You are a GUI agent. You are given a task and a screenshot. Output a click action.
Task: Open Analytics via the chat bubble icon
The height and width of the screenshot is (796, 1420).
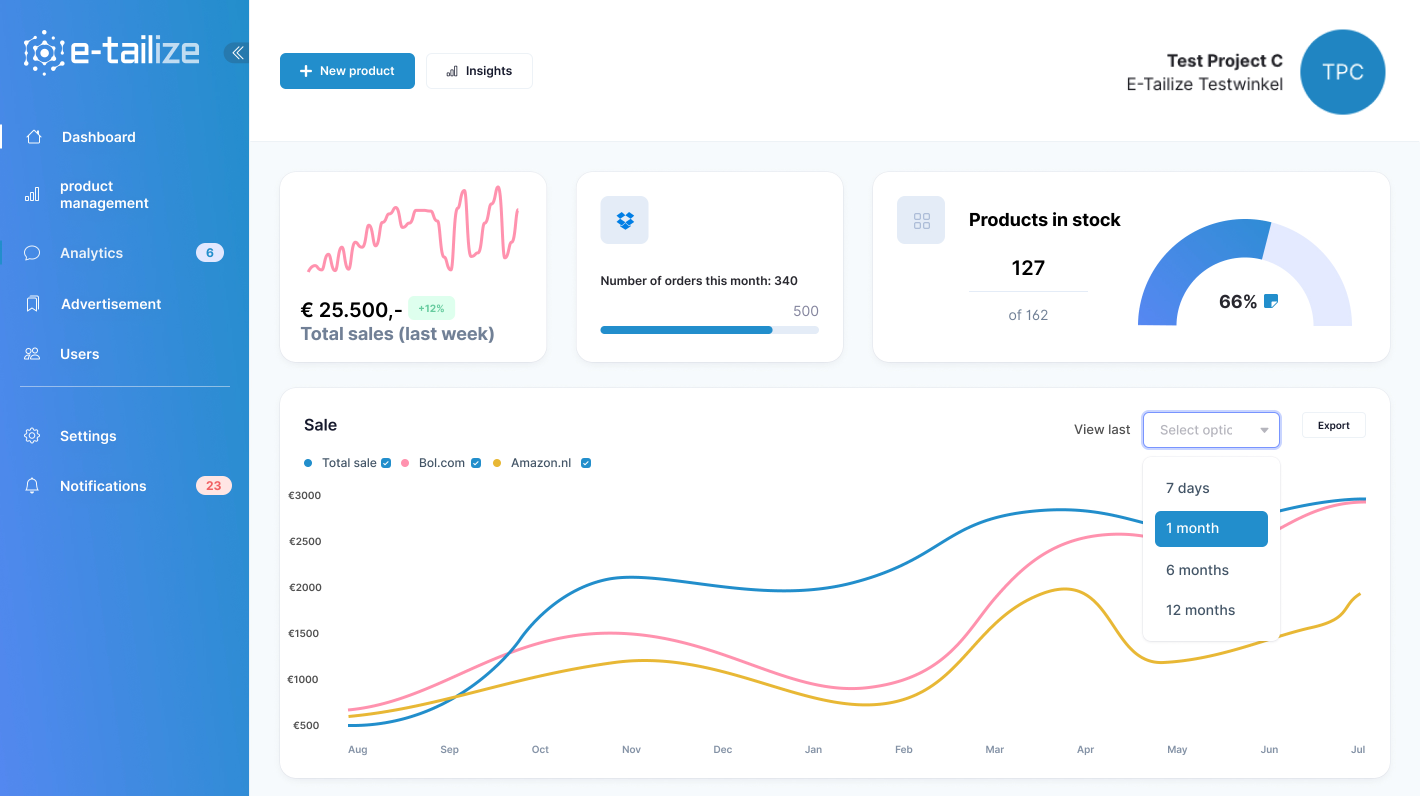(x=31, y=253)
